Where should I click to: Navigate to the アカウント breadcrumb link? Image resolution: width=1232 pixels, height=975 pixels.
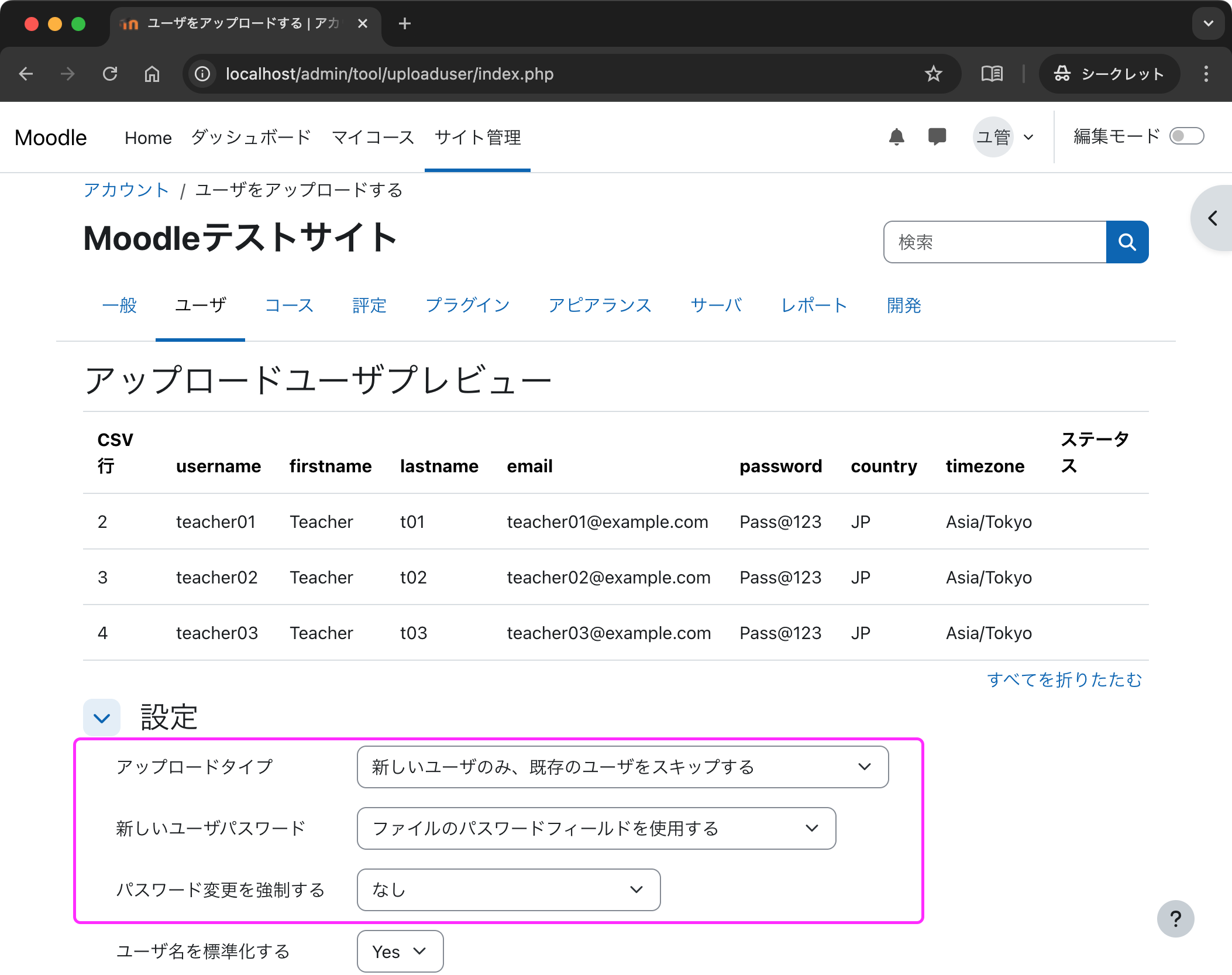point(126,190)
